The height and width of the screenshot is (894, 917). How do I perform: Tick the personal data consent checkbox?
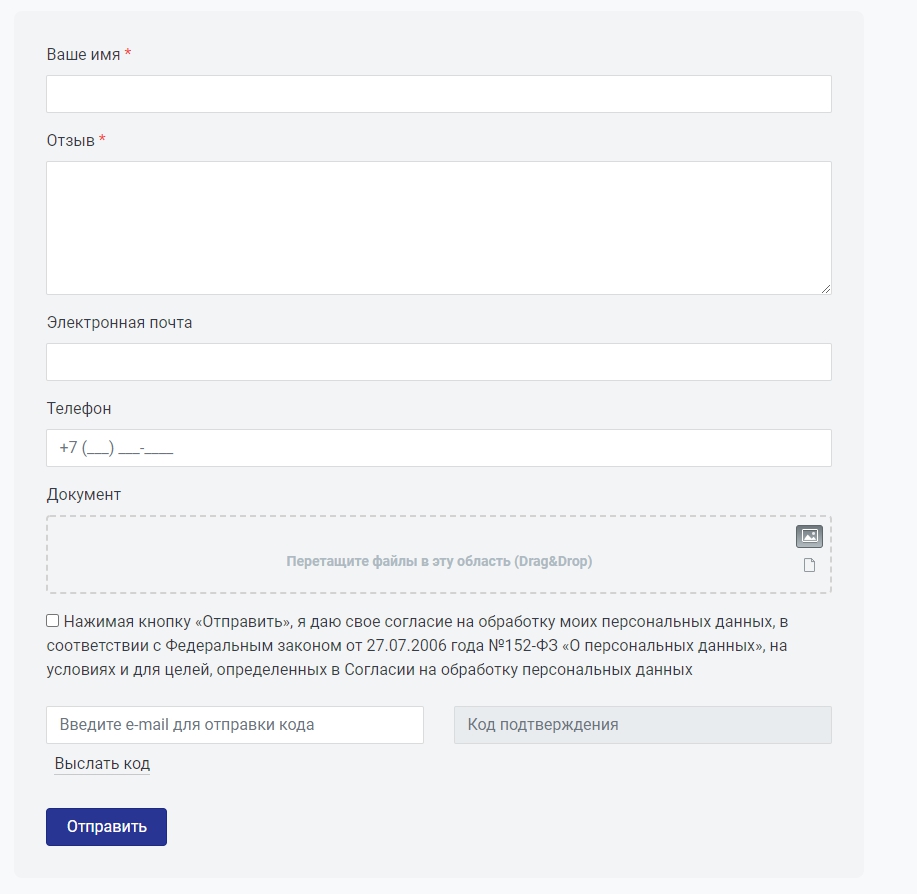[x=53, y=620]
